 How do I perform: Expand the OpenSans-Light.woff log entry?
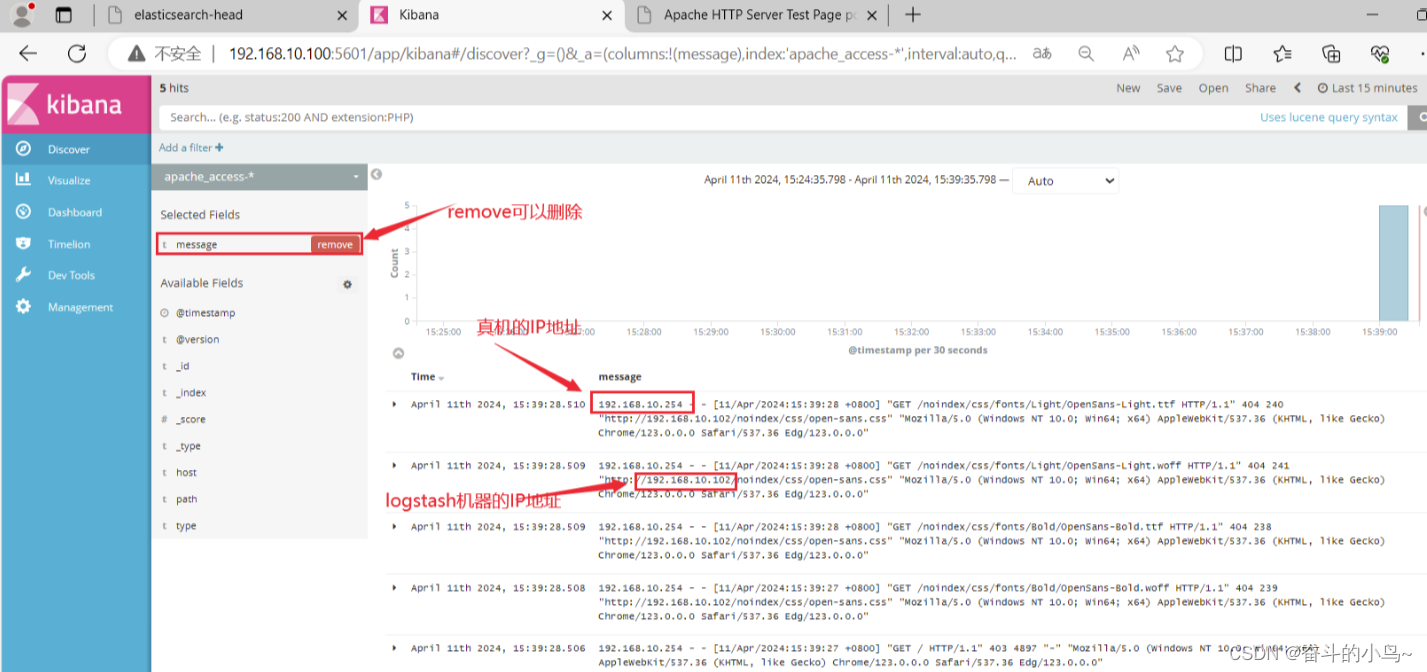click(394, 465)
